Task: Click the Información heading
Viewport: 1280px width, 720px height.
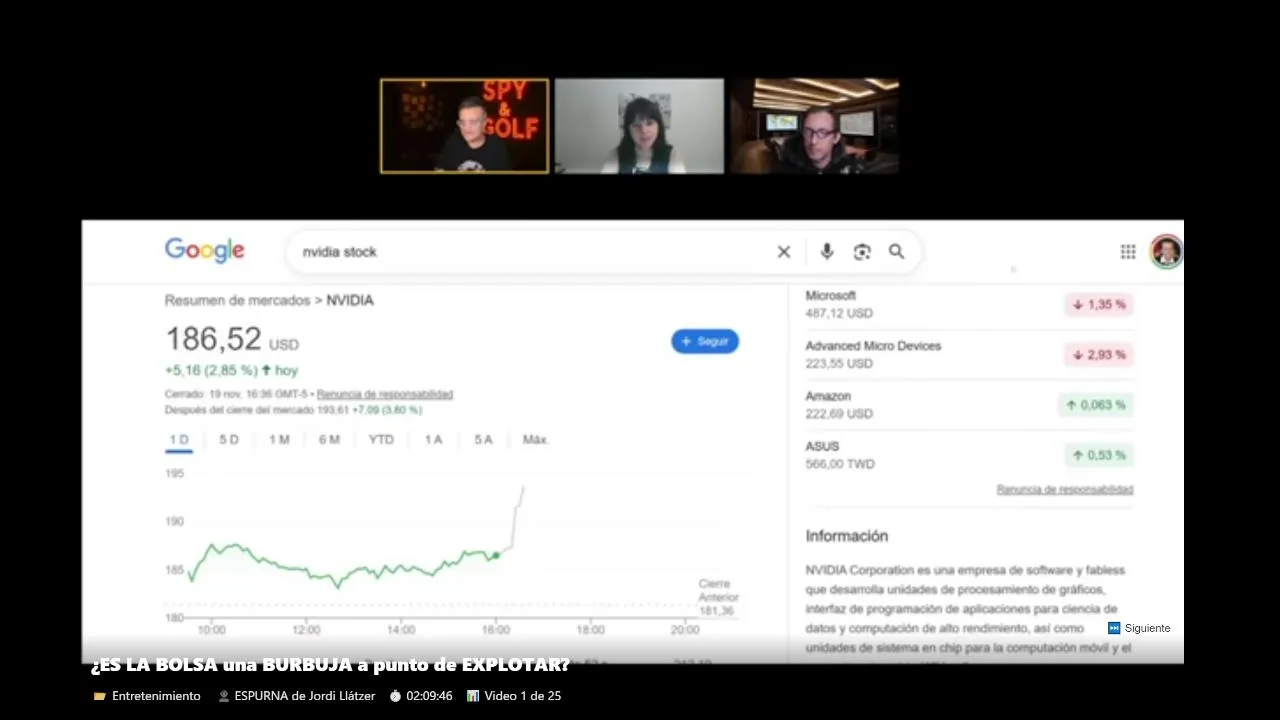Action: 847,536
